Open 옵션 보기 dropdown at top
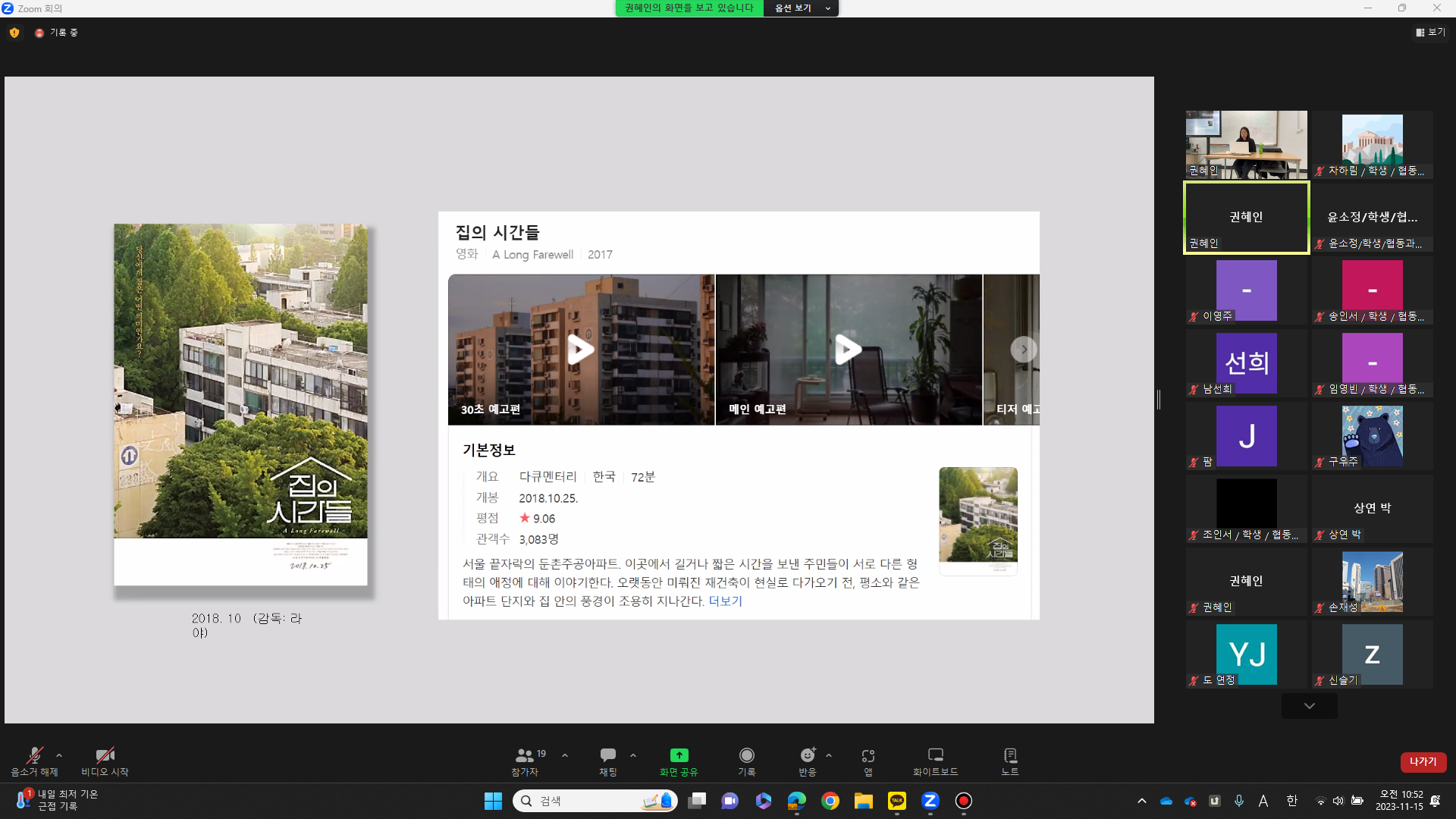Screen dimensions: 1456x819 pos(802,8)
